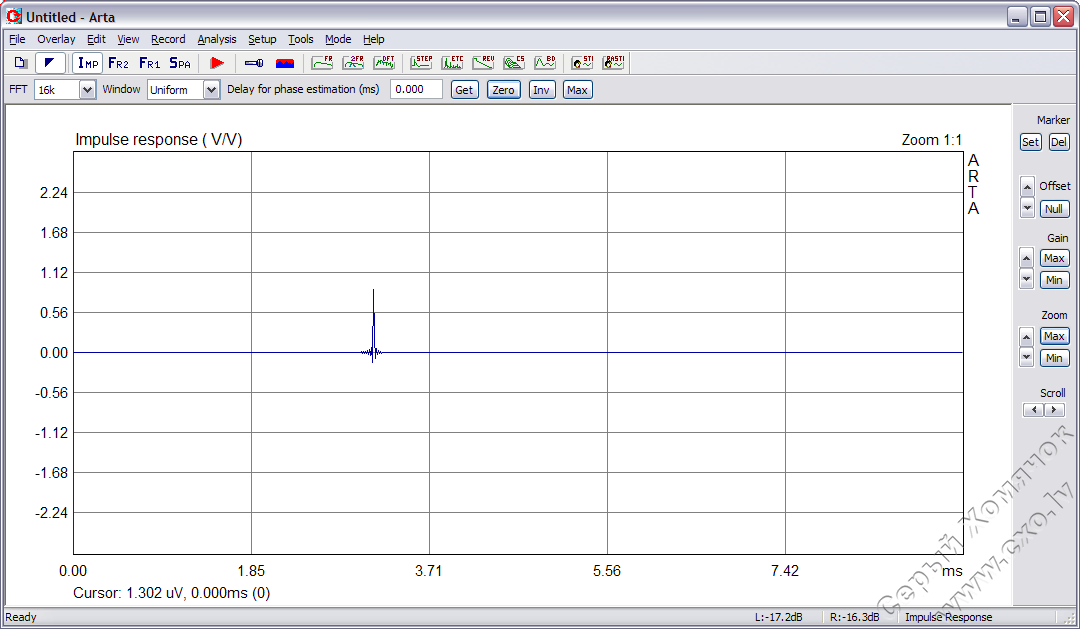This screenshot has width=1080, height=629.
Task: Click the Gain Max button
Action: click(x=1054, y=258)
